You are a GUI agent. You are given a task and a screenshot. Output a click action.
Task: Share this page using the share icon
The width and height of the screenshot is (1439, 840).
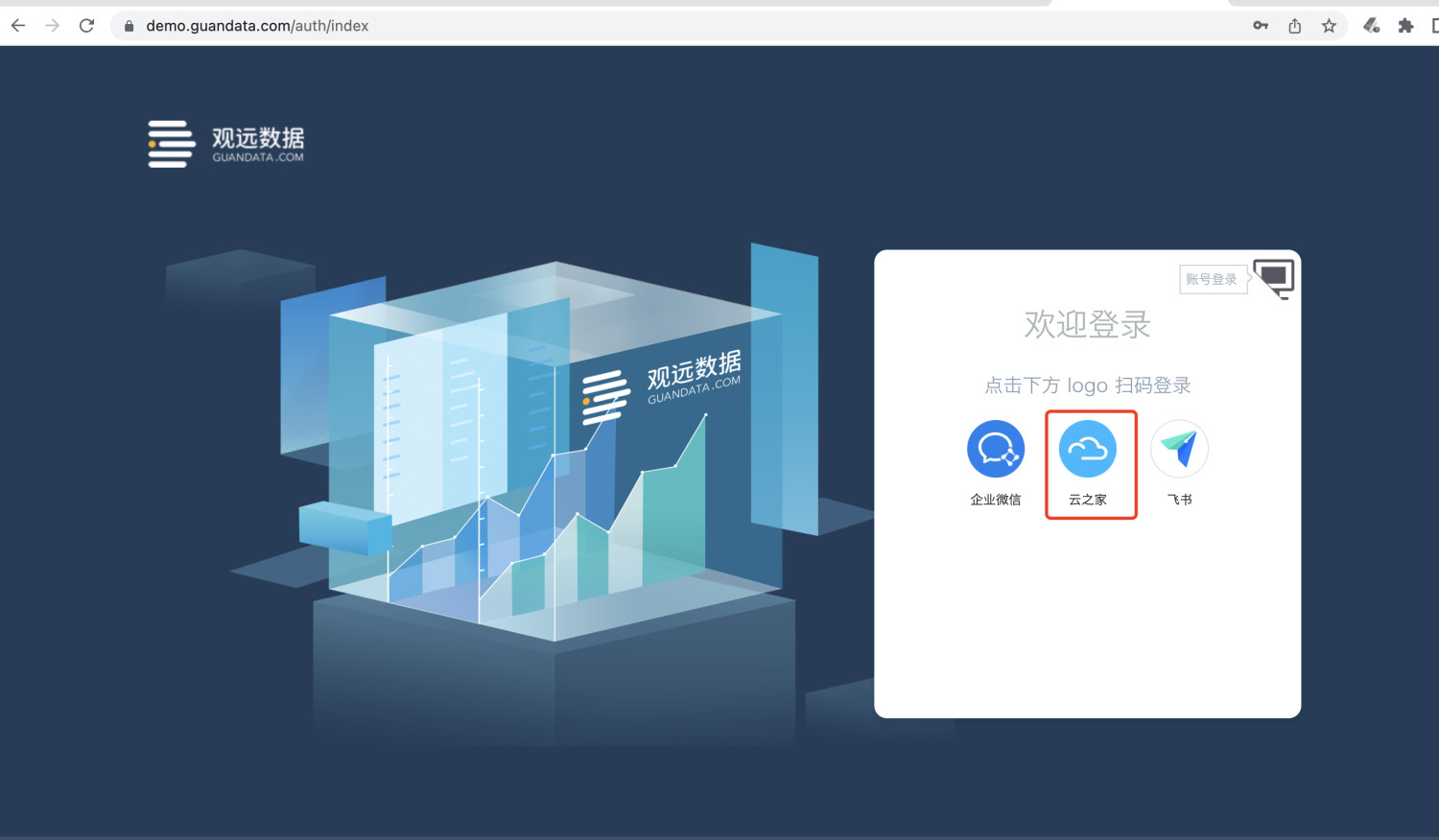[x=1294, y=26]
